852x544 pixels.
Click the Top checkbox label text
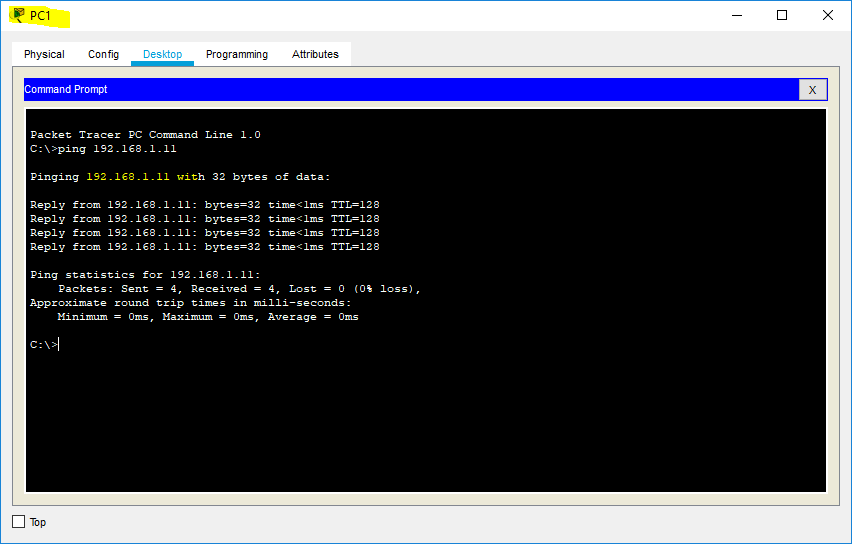point(38,522)
